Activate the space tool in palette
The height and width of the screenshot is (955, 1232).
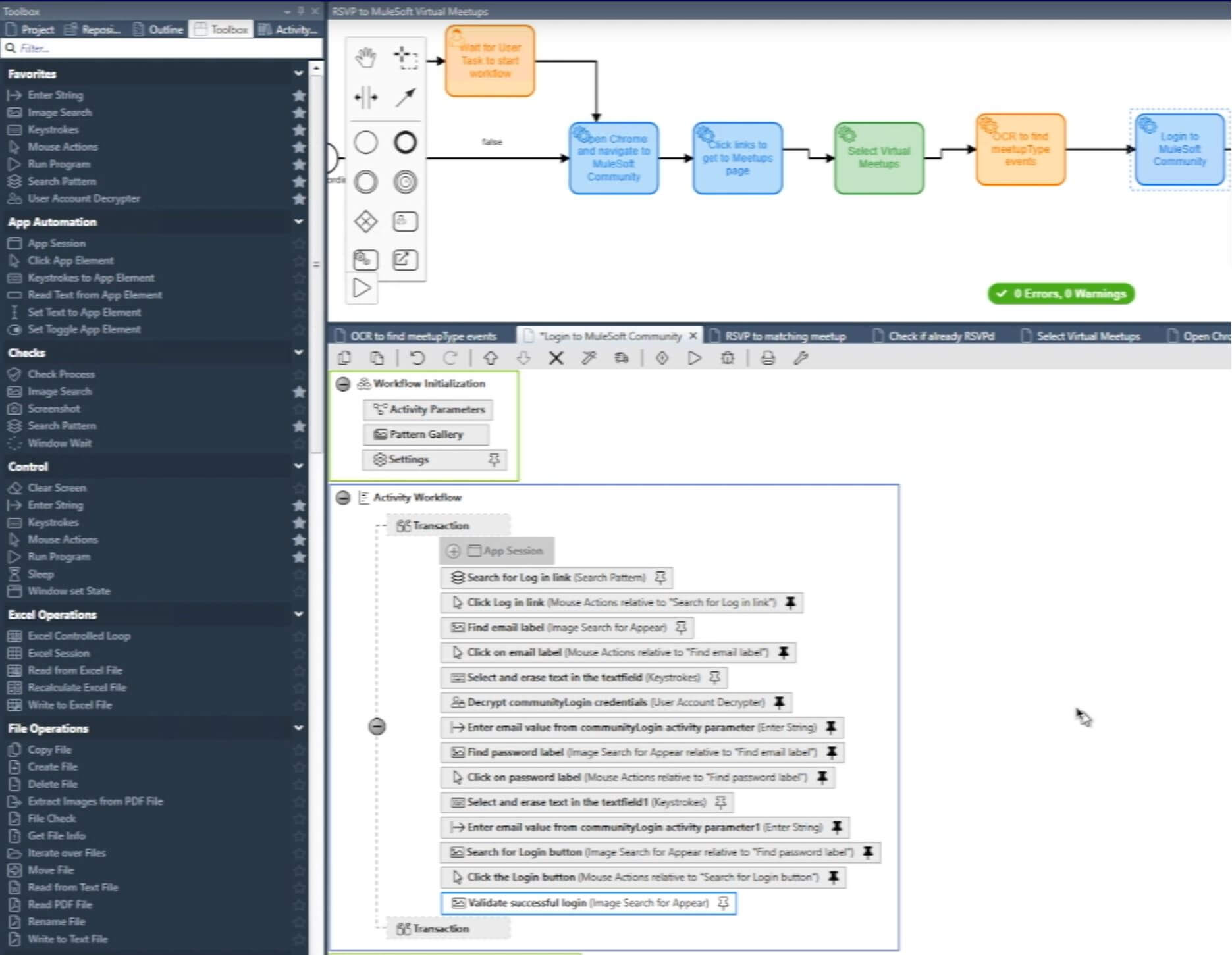[x=365, y=97]
